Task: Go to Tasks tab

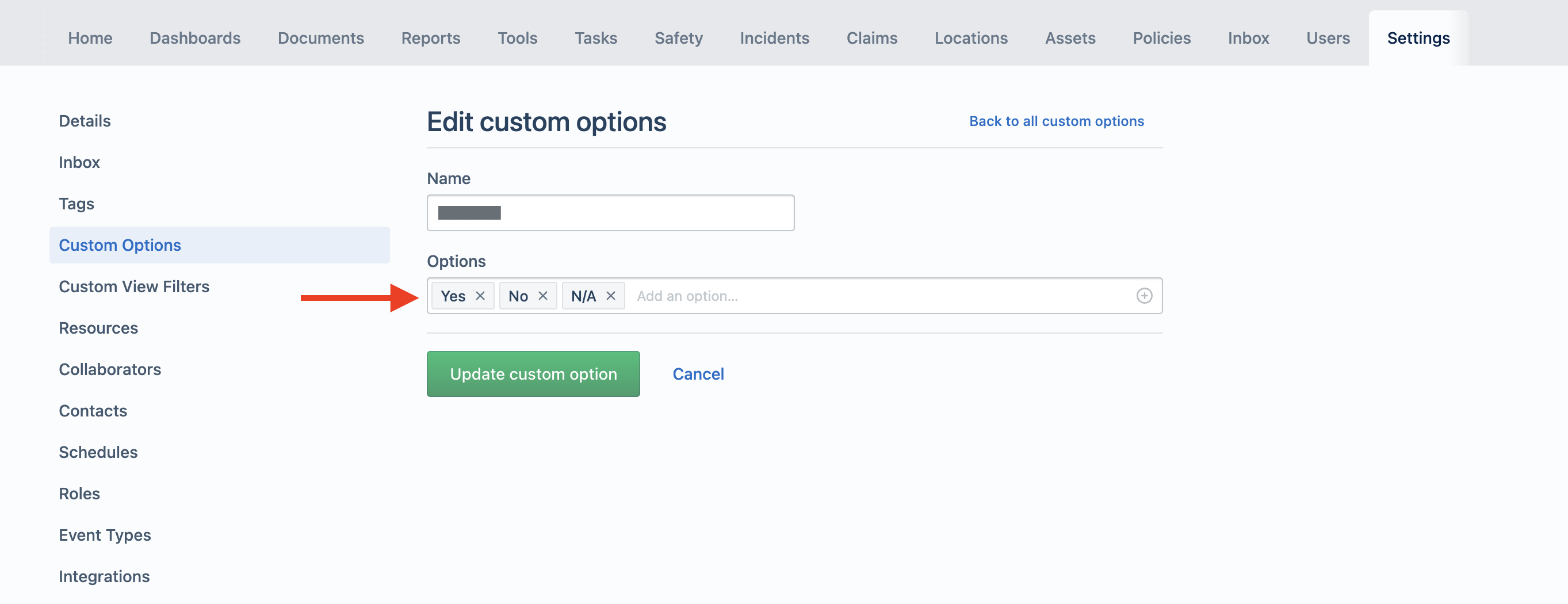Action: coord(596,38)
